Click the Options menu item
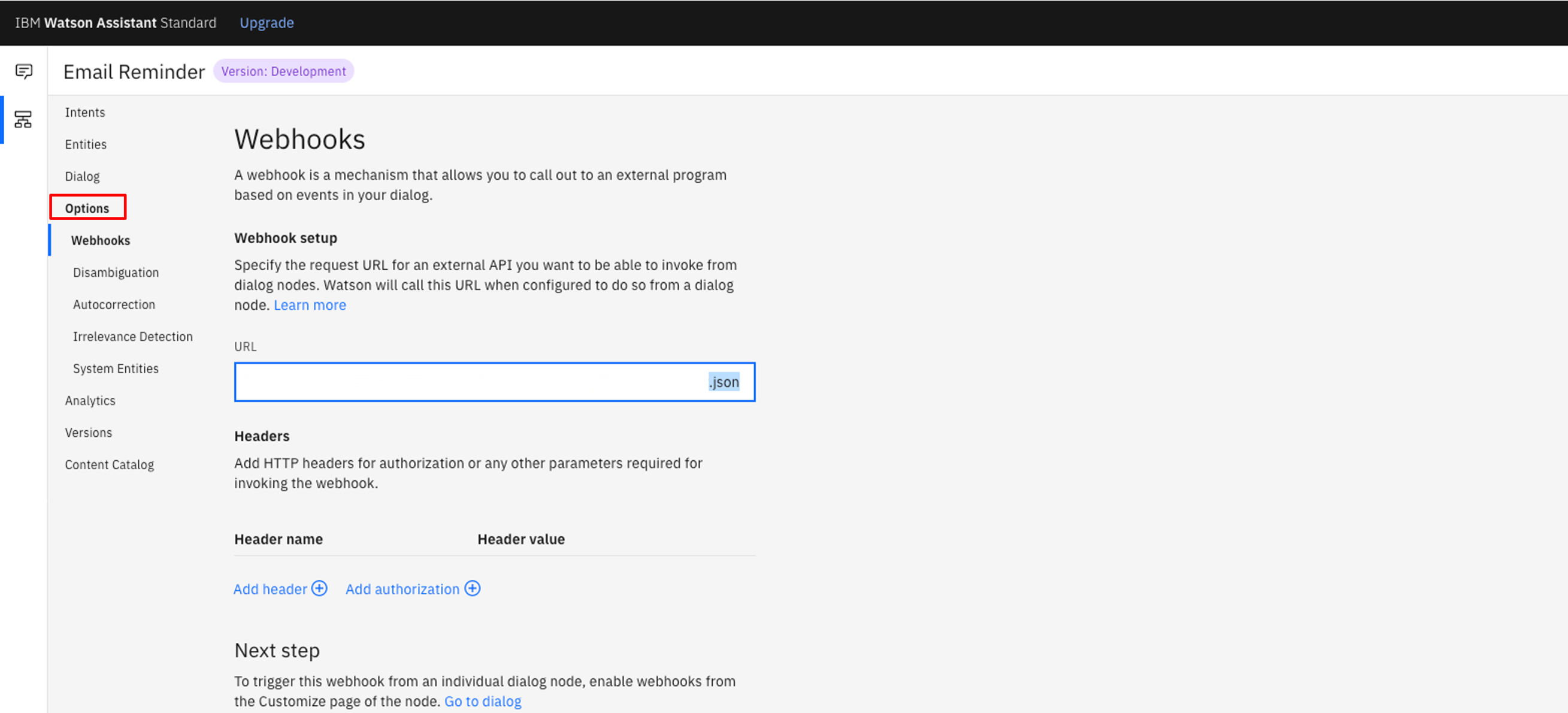Image resolution: width=1568 pixels, height=713 pixels. [x=87, y=208]
